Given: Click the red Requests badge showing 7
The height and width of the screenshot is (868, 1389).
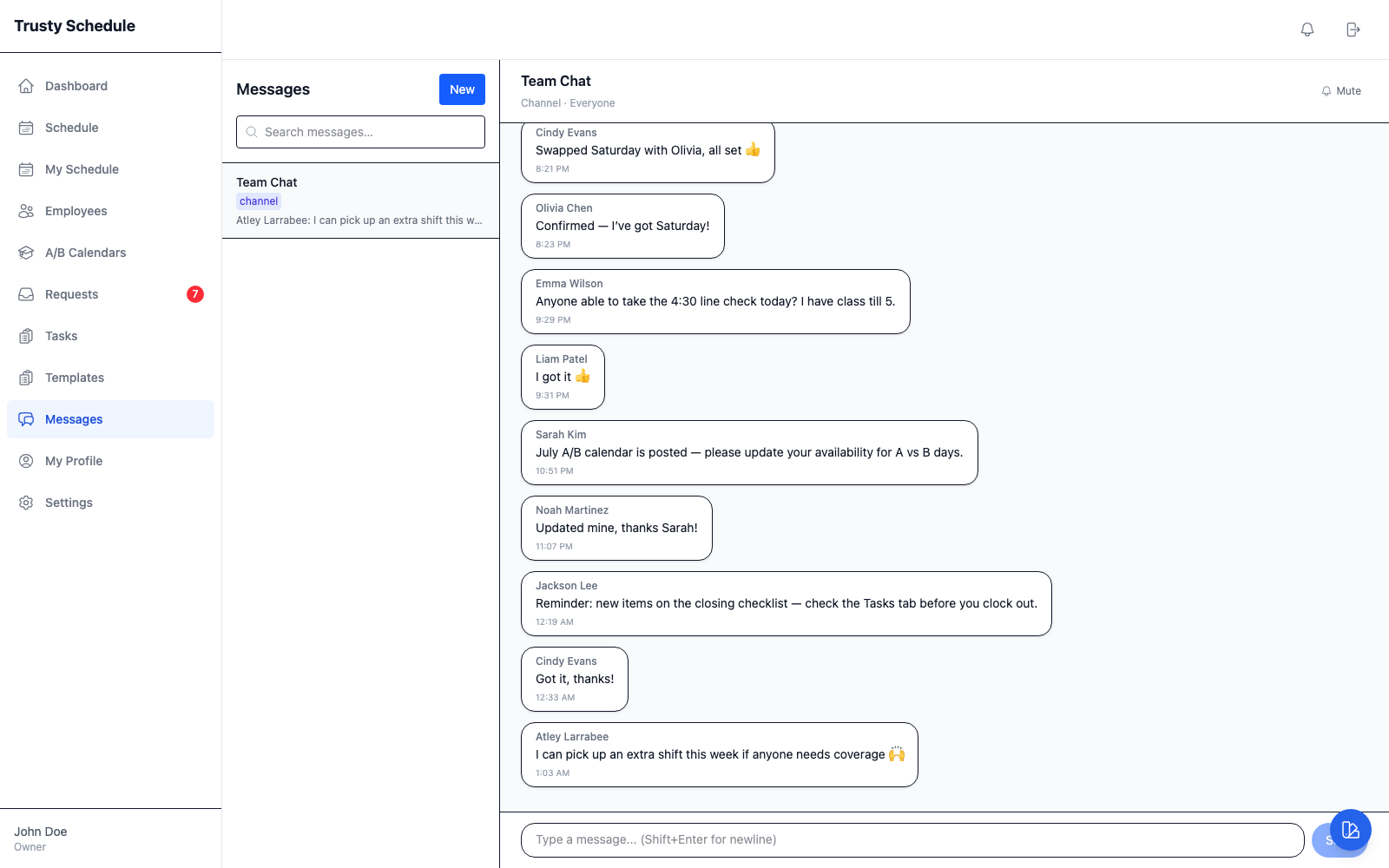Looking at the screenshot, I should point(195,294).
